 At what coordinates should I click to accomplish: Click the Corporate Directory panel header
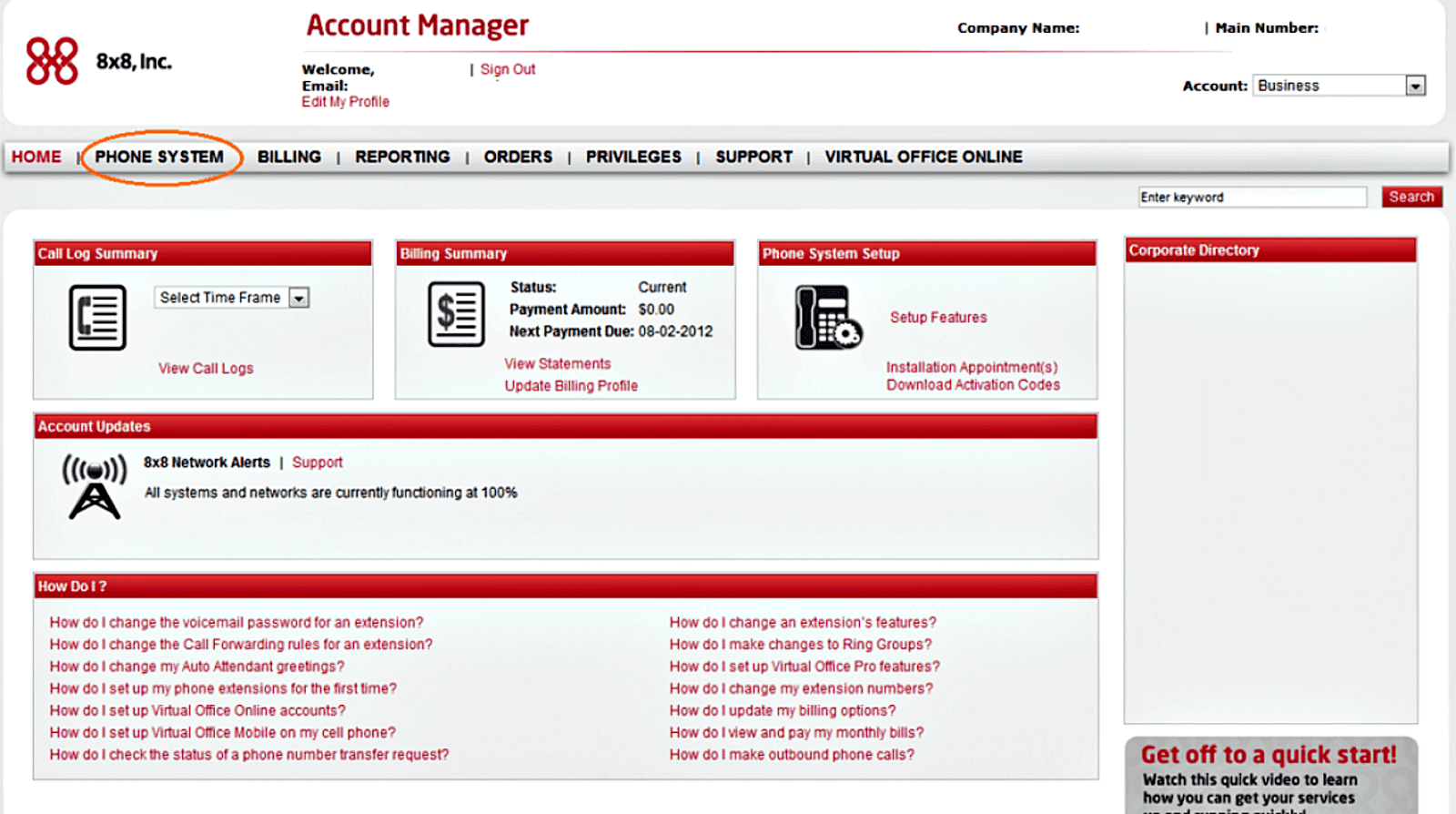1270,250
